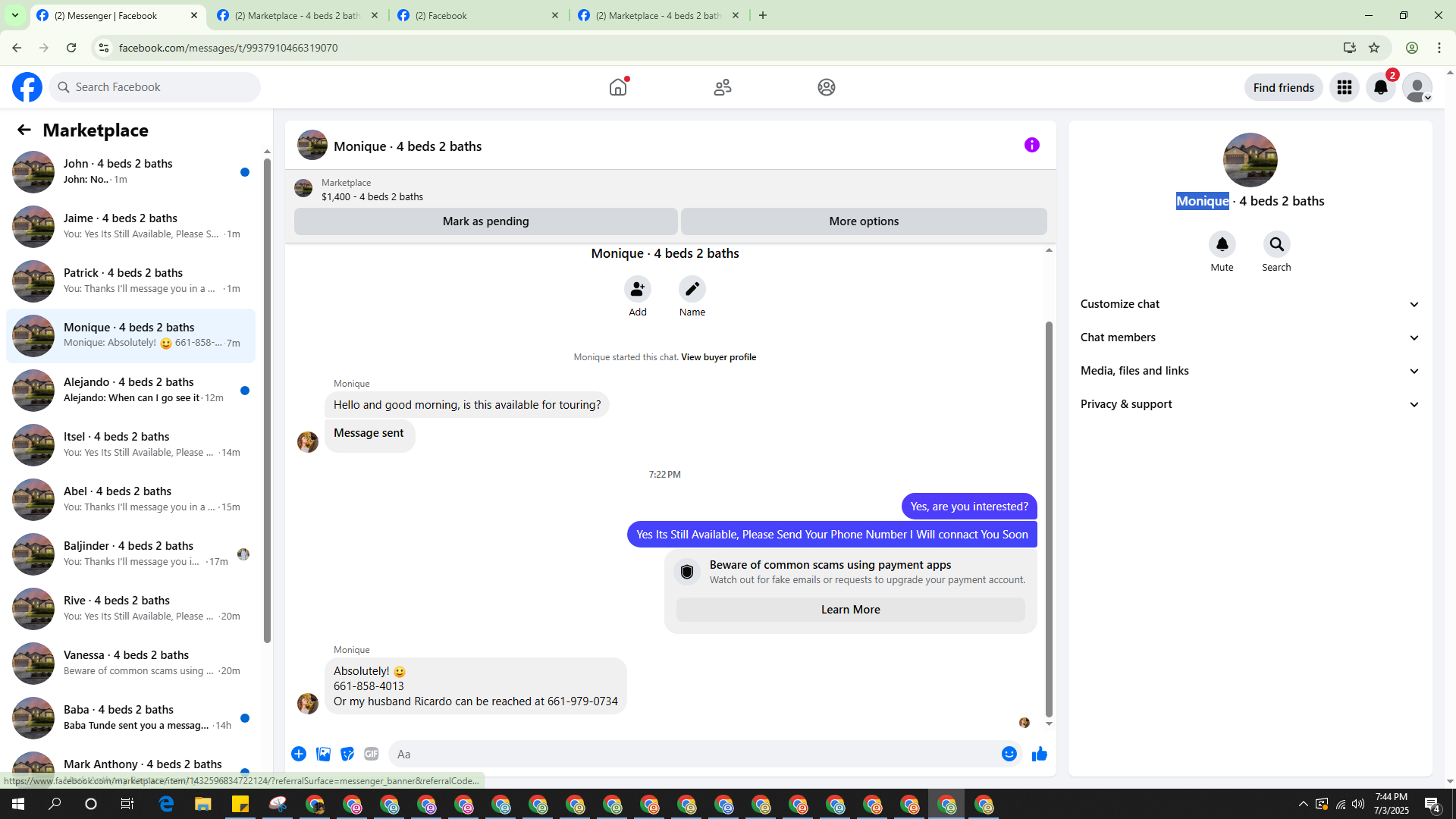Attach a photo file icon
The image size is (1456, 819).
[x=323, y=754]
